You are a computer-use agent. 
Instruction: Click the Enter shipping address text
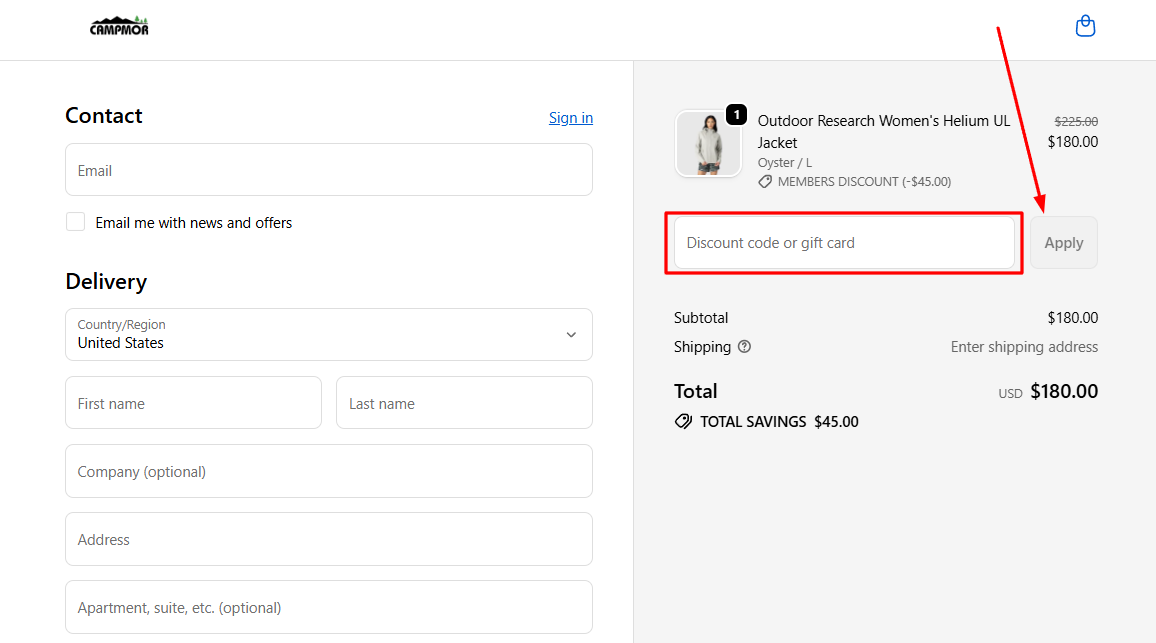click(1024, 347)
